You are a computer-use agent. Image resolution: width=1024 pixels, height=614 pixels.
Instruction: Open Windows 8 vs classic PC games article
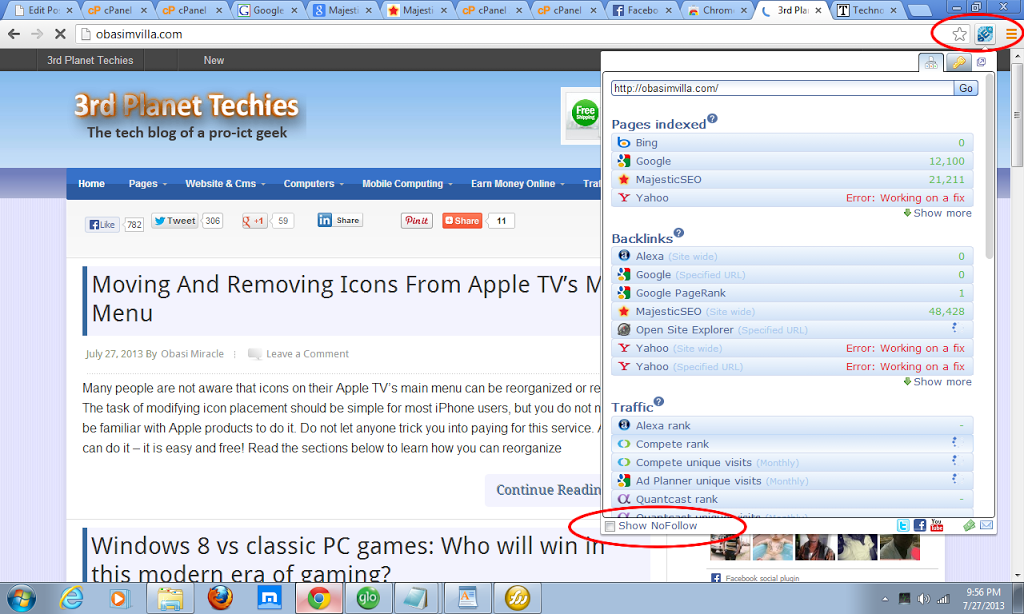tap(347, 559)
